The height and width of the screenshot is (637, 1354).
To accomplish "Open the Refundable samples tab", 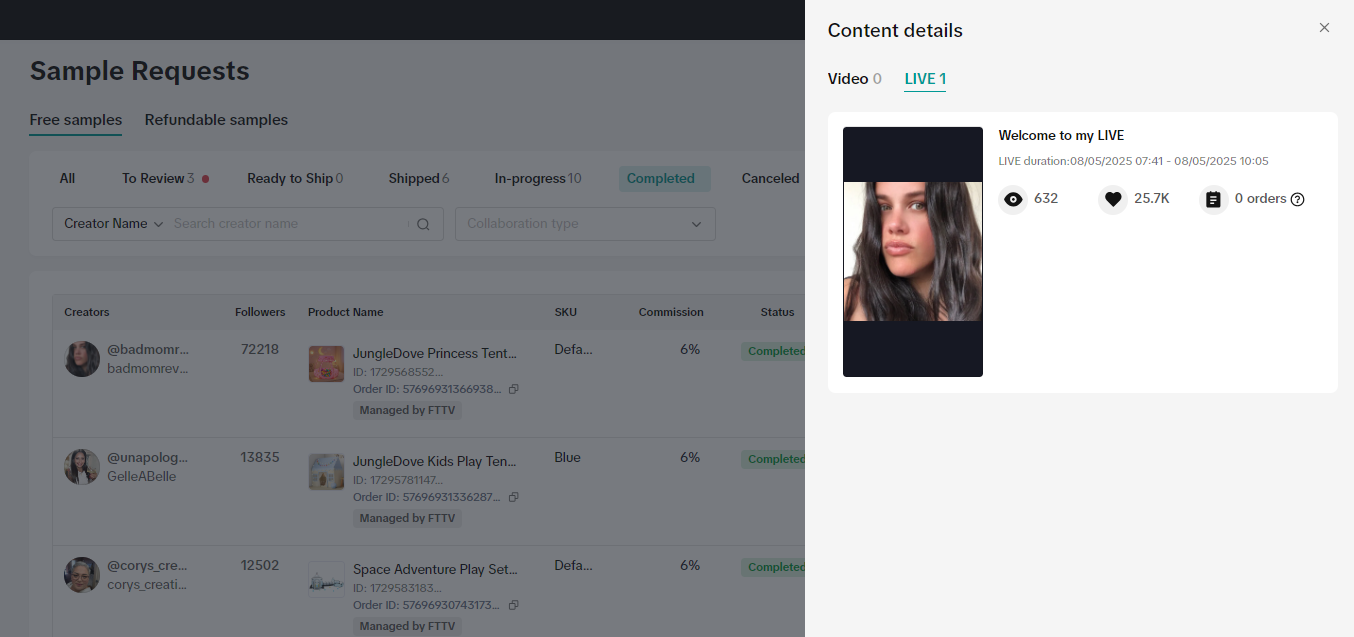I will 216,120.
